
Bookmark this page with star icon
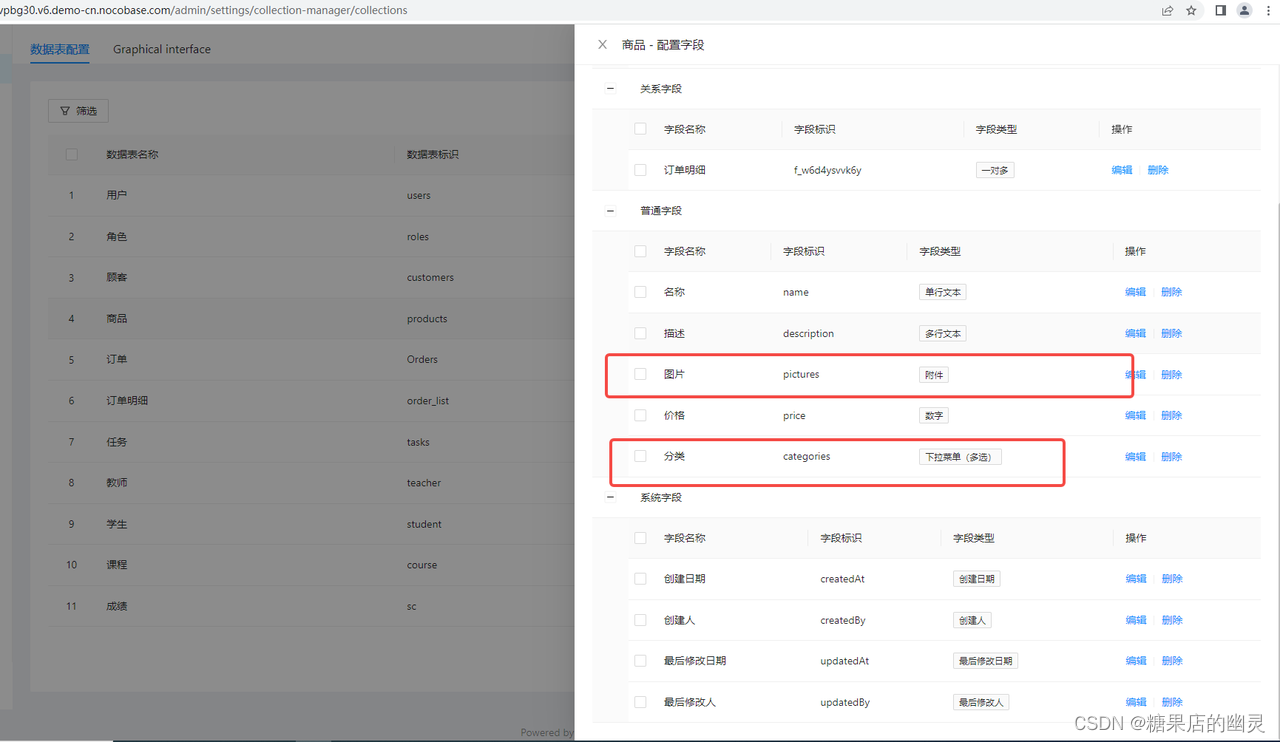coord(1191,11)
